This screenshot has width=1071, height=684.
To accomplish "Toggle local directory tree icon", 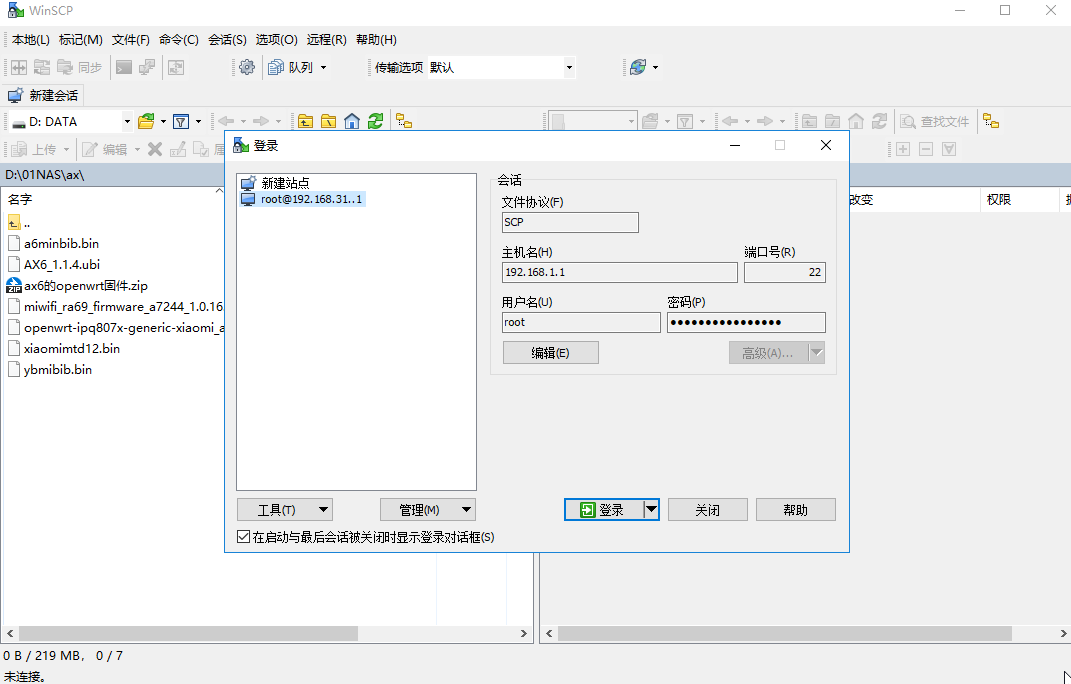I will click(404, 122).
